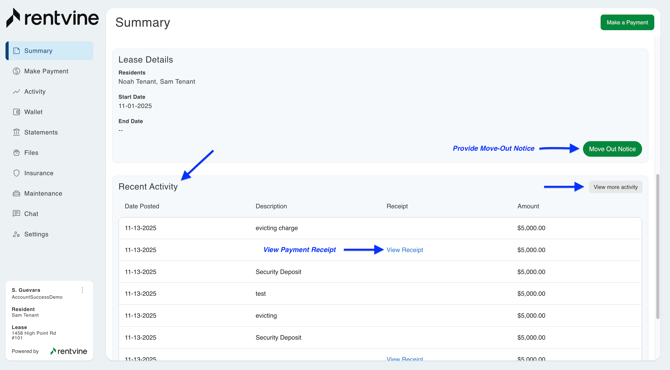The width and height of the screenshot is (670, 370).
Task: Click the Statements bank icon
Action: pyautogui.click(x=16, y=132)
